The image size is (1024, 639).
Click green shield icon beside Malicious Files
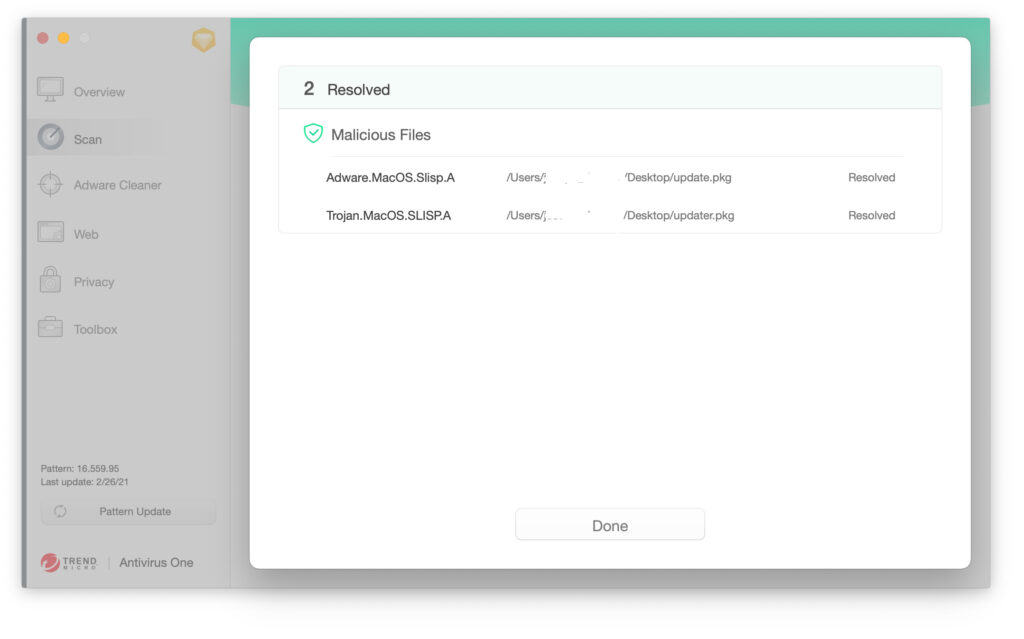pos(313,134)
